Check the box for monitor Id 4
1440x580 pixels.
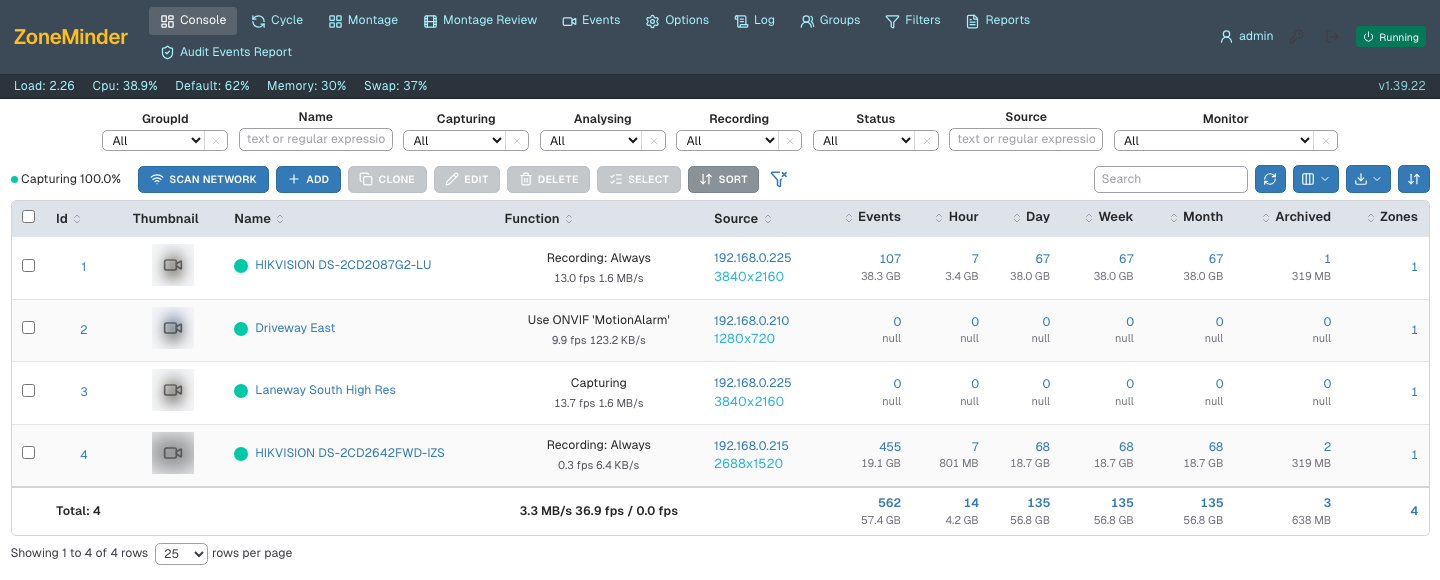tap(28, 453)
